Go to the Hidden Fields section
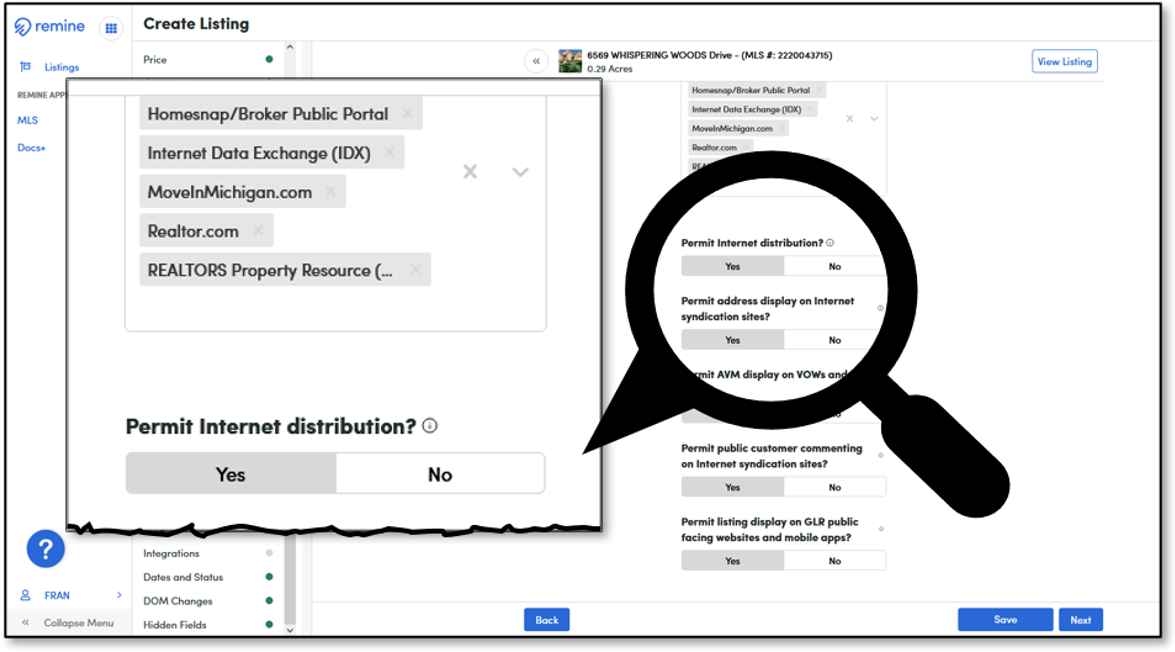Screen dimensions: 1175x652 175,624
